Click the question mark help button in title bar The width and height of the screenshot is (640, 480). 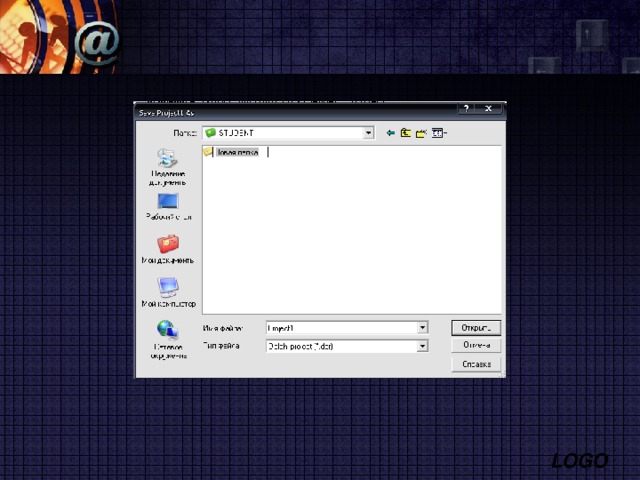pos(465,108)
